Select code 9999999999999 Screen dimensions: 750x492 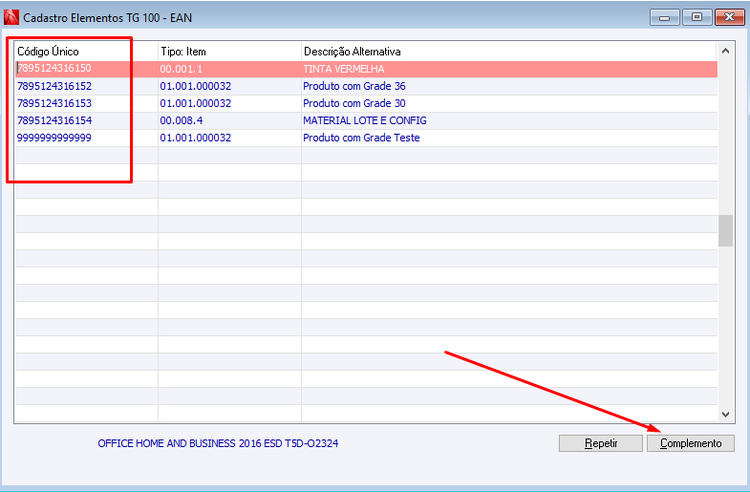(54, 138)
